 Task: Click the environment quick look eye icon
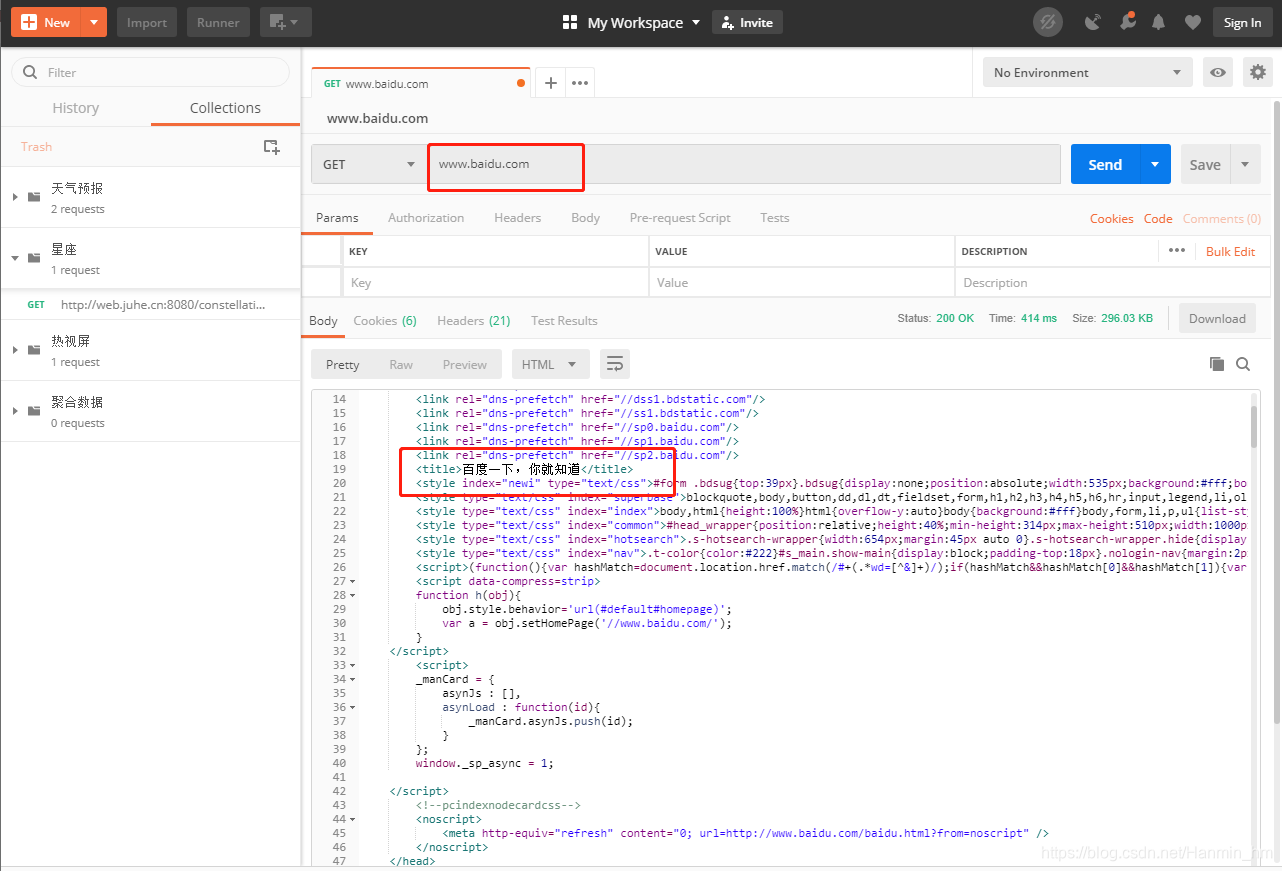1218,72
